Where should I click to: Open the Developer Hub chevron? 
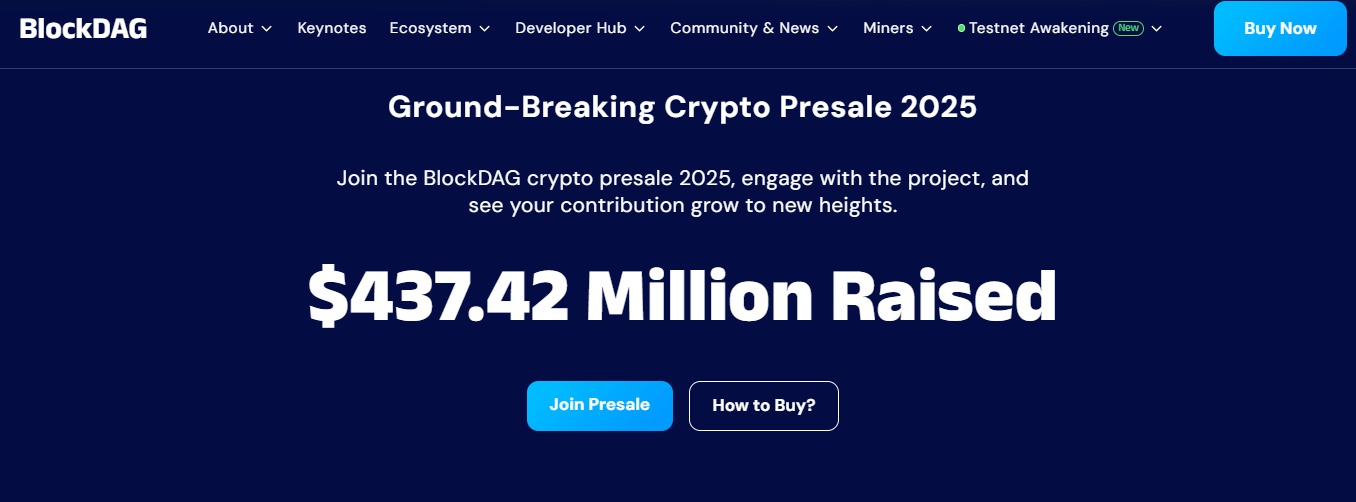click(640, 29)
